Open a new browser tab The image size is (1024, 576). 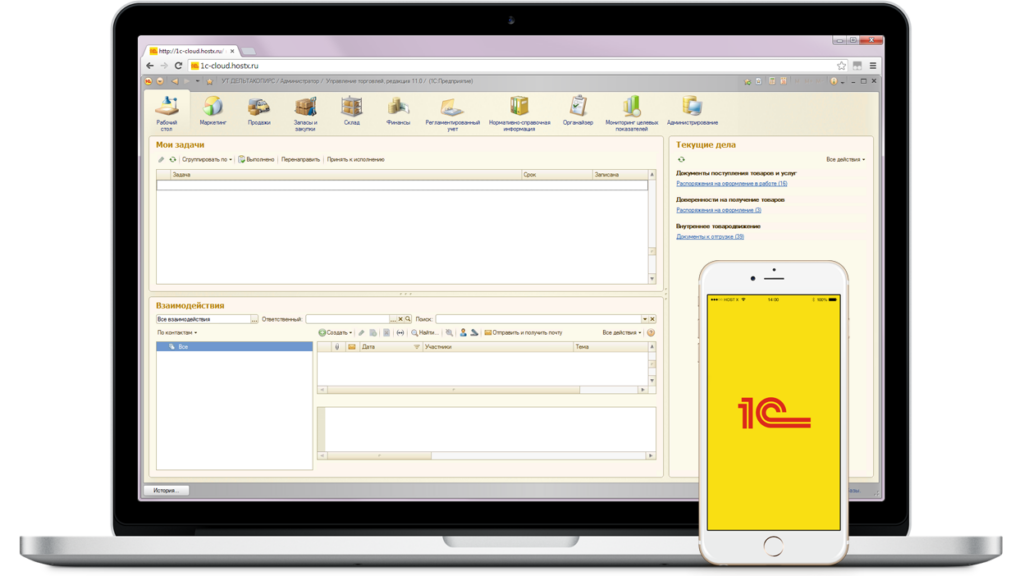pos(248,51)
